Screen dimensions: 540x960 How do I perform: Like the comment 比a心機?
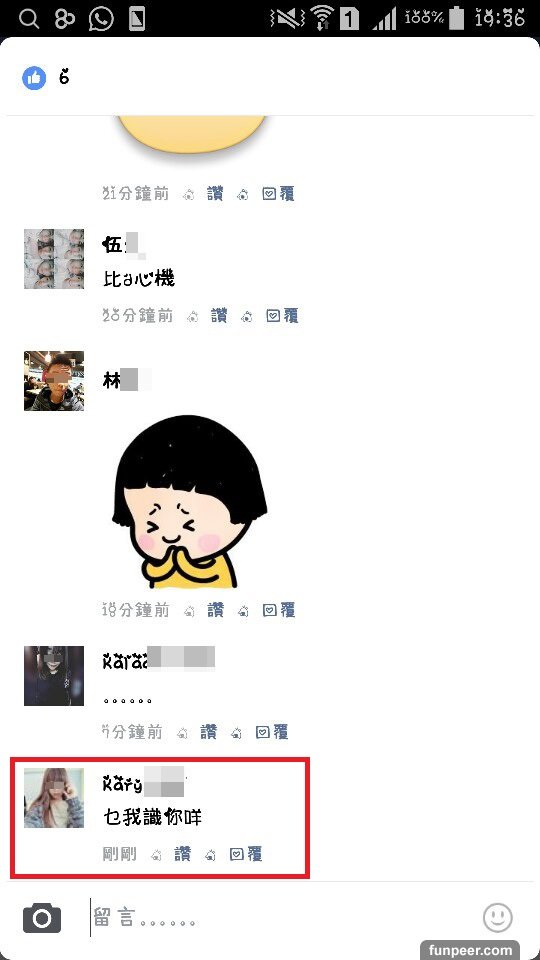pyautogui.click(x=219, y=316)
